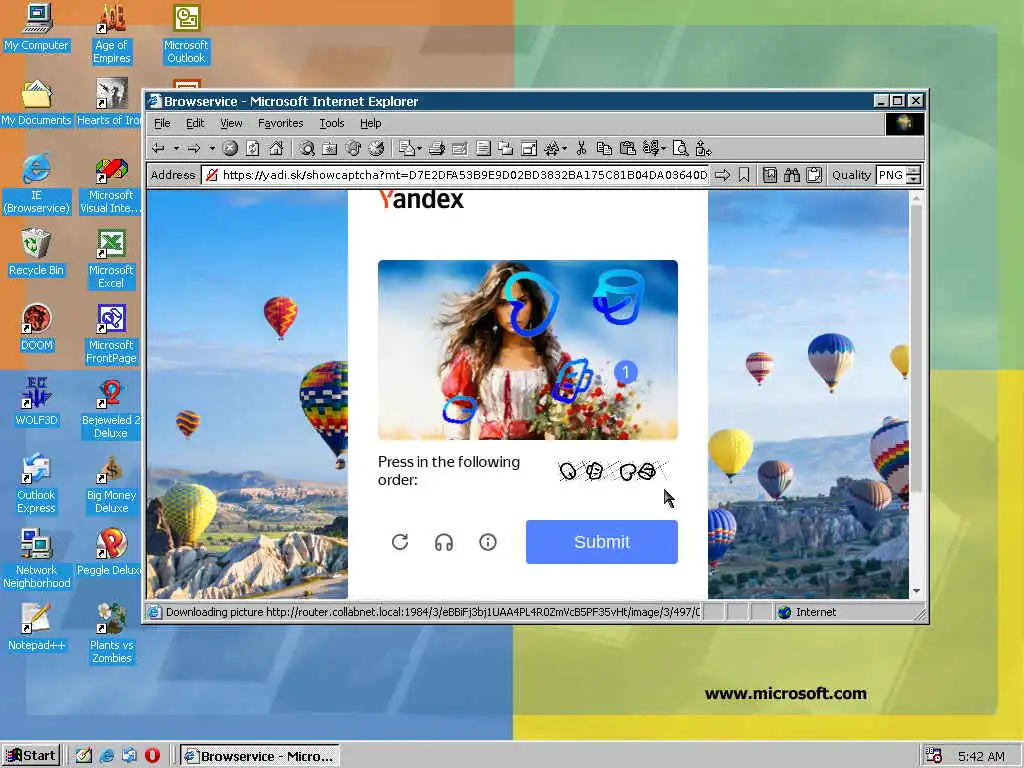Go back with the Back arrow
Viewport: 1024px width, 768px height.
(x=159, y=149)
